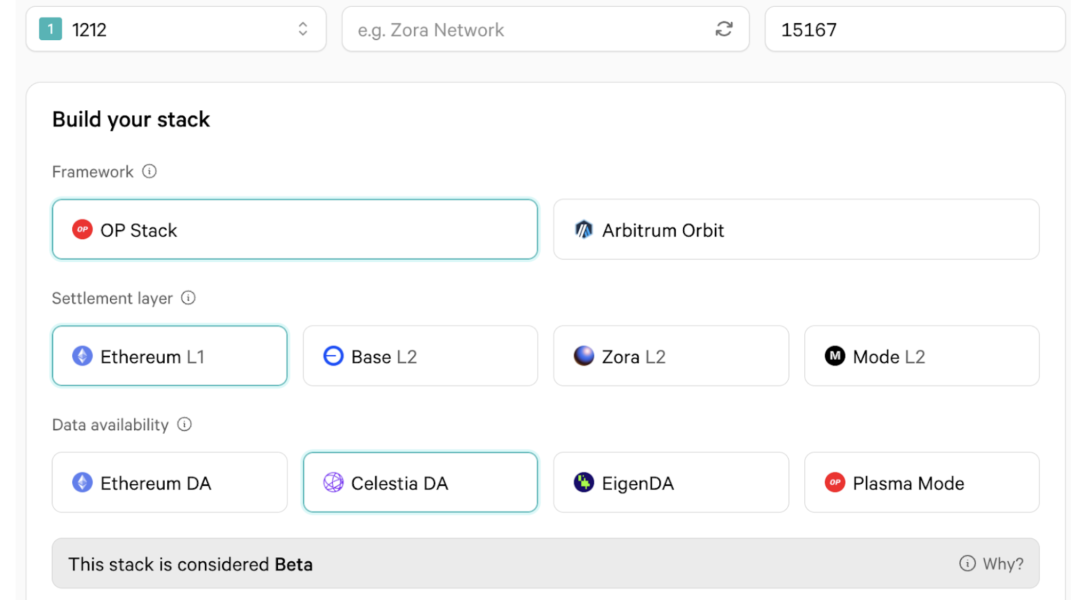Open the 1212 selector dropdown
The height and width of the screenshot is (600, 1080).
[x=176, y=29]
